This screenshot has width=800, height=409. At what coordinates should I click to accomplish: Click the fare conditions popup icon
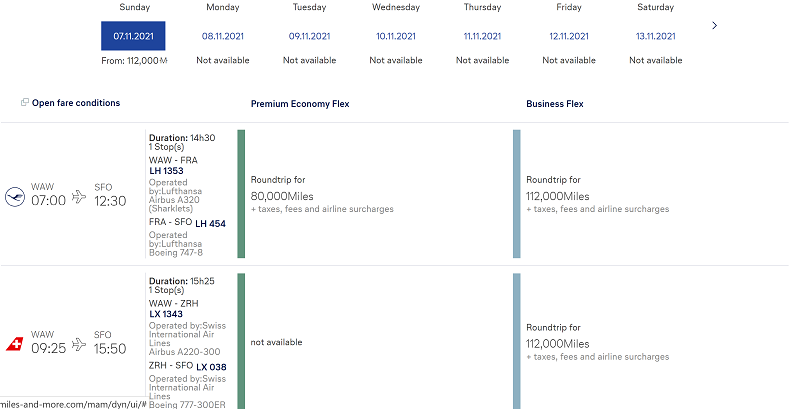(24, 103)
